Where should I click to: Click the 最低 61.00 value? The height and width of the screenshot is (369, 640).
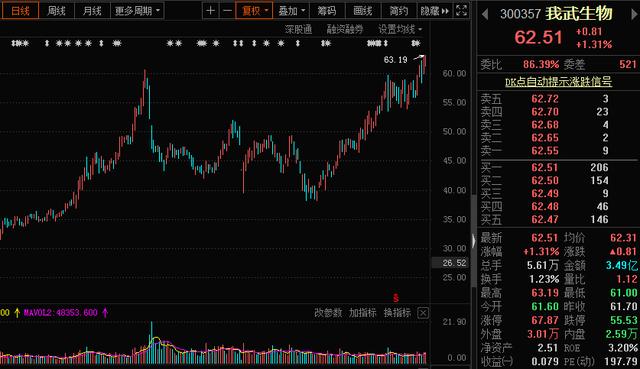[x=624, y=293]
